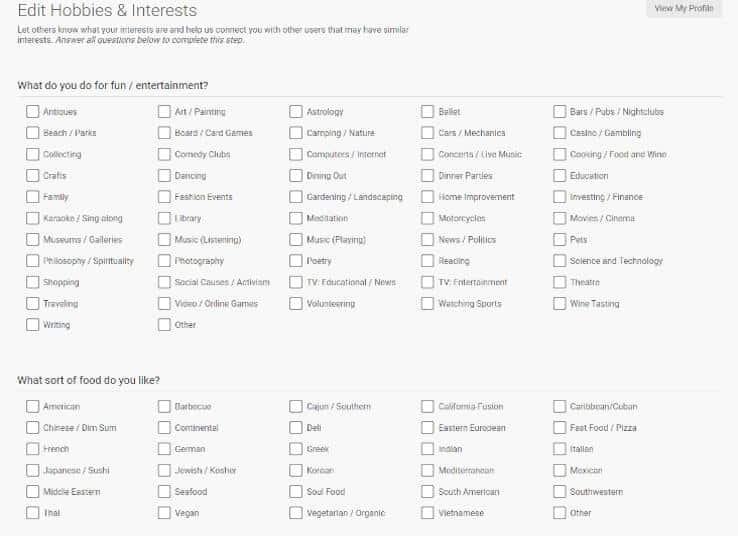Enable the Bars / Pubs / Nightclubs checkbox

click(x=560, y=112)
